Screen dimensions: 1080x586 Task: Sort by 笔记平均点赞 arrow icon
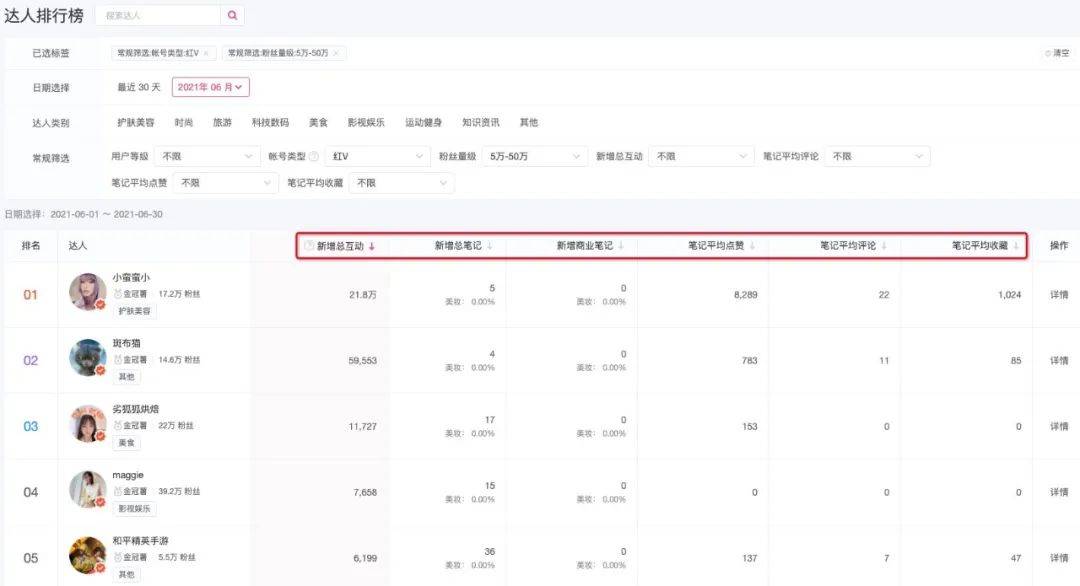pyautogui.click(x=752, y=246)
